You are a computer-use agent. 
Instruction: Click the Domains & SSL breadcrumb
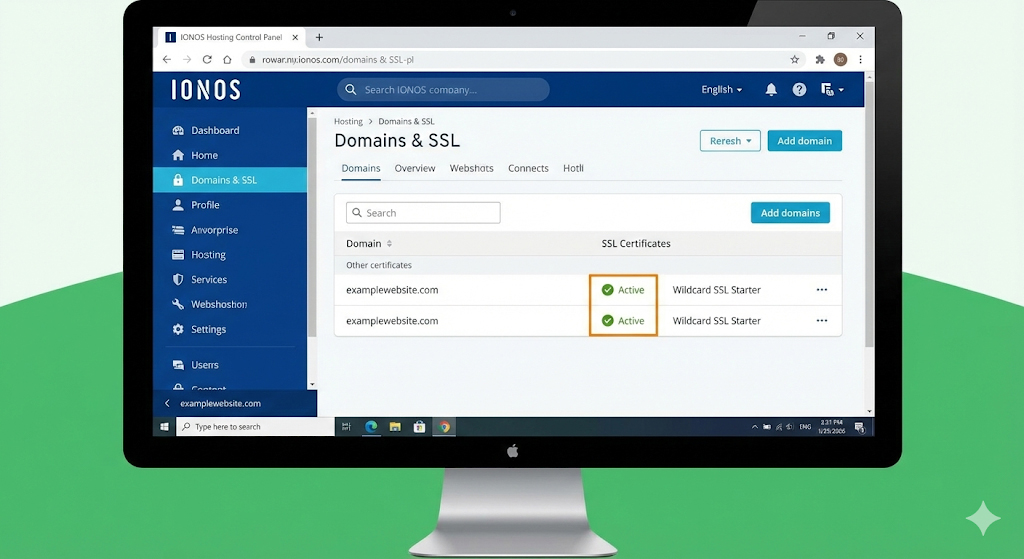tap(406, 121)
